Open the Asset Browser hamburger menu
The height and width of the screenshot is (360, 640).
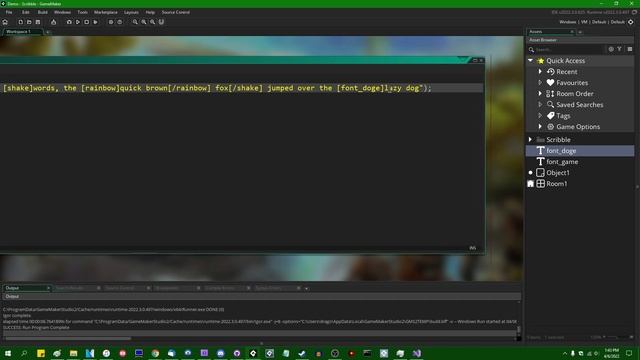[630, 49]
